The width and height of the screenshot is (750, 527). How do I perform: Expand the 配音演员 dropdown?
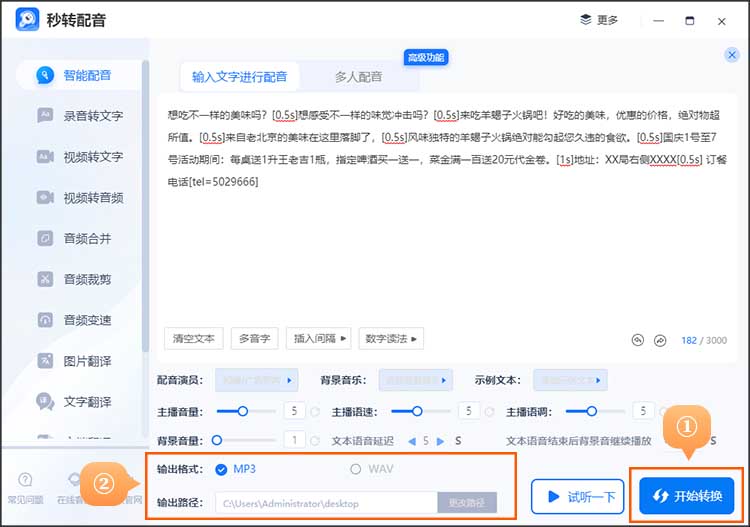(x=256, y=380)
